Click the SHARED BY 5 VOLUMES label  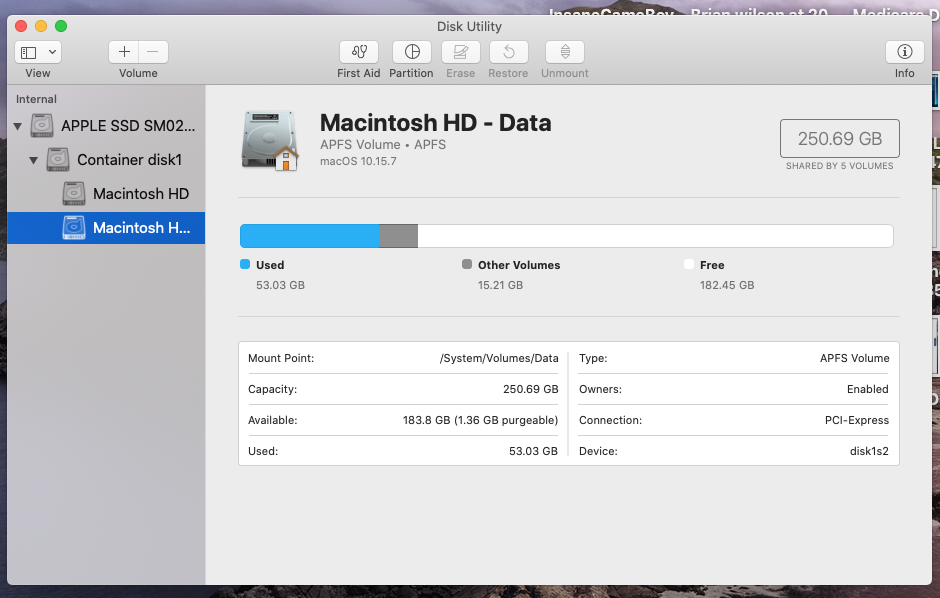839,166
